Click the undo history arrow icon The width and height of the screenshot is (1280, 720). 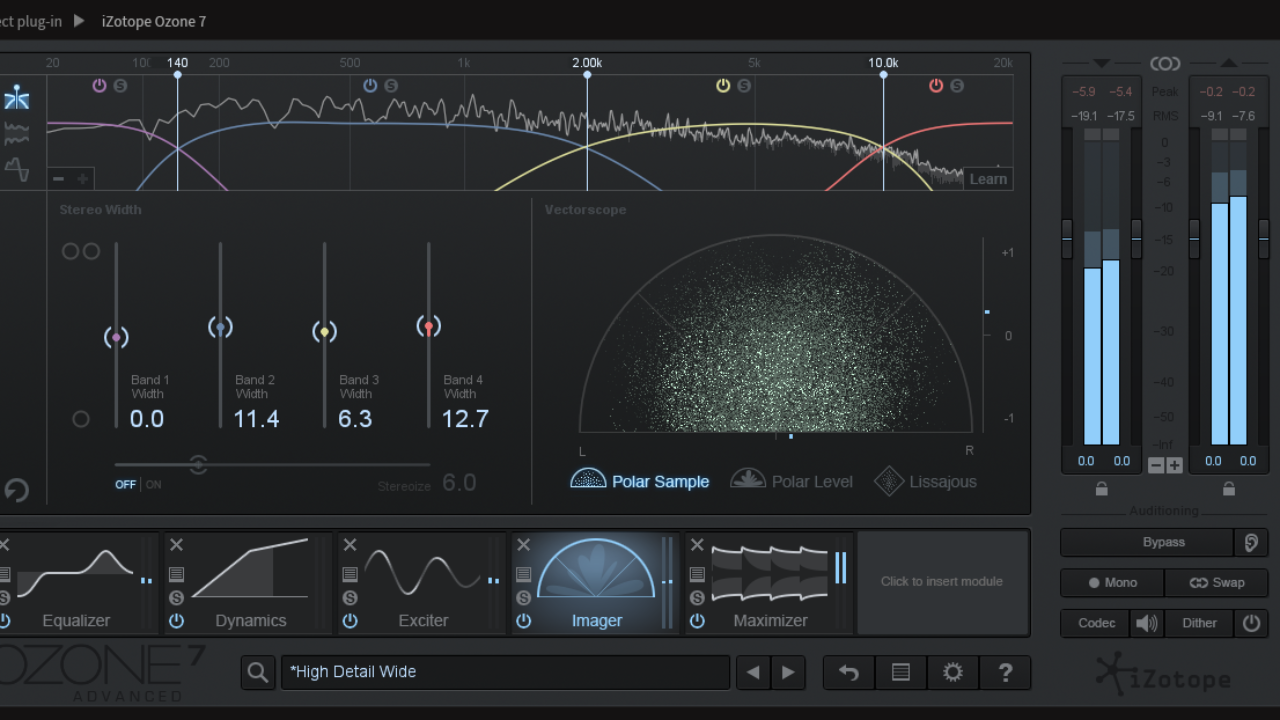coord(849,673)
